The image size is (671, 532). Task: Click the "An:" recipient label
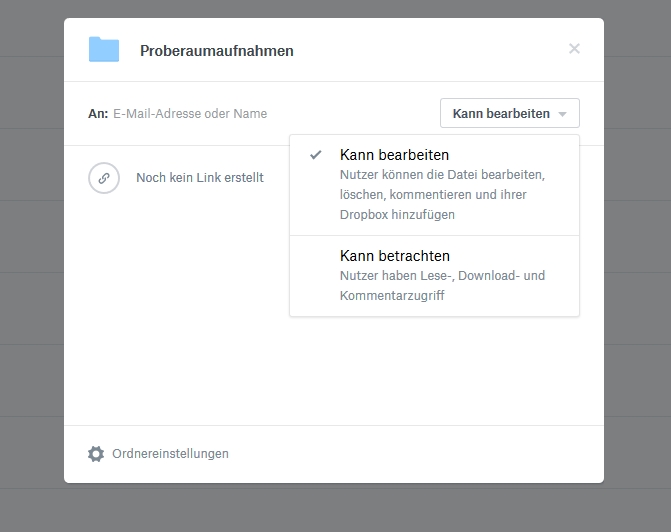pyautogui.click(x=97, y=114)
